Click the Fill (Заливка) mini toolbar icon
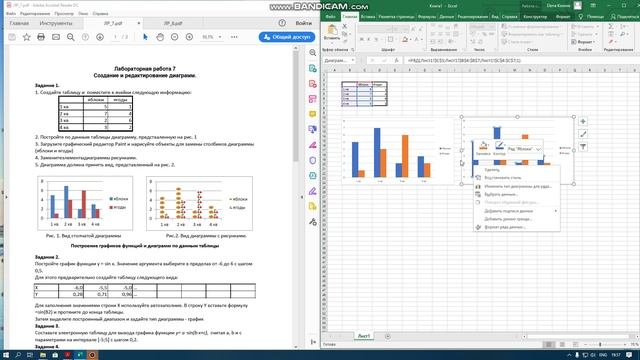The height and width of the screenshot is (360, 640). click(483, 148)
